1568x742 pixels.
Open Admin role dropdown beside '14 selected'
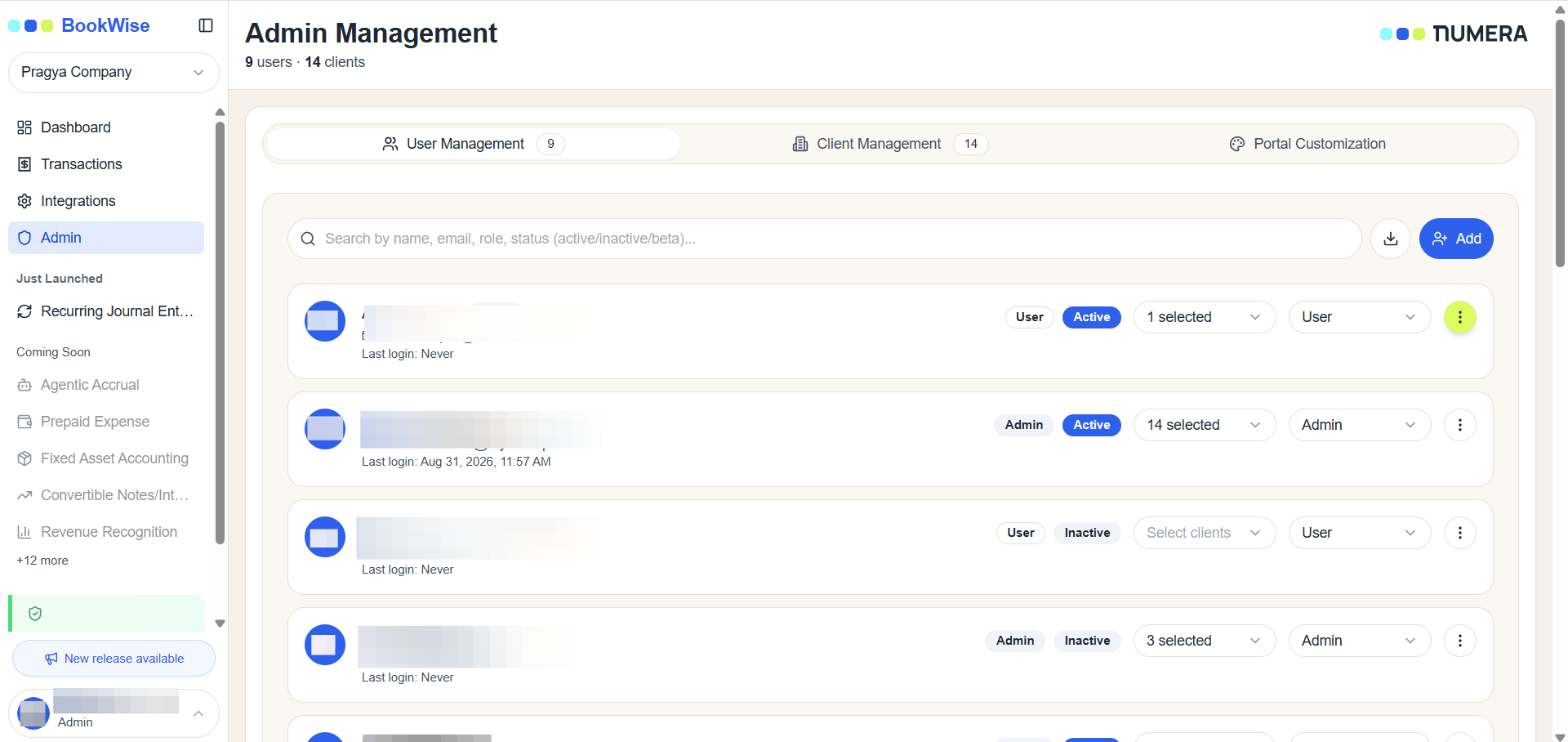(x=1360, y=425)
